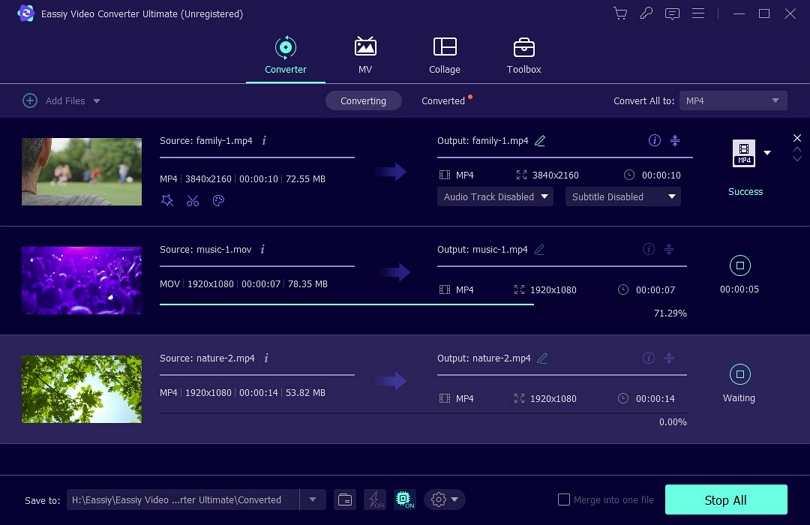Image resolution: width=810 pixels, height=525 pixels.
Task: Click the output info icon for family-1.mp4
Action: click(654, 141)
